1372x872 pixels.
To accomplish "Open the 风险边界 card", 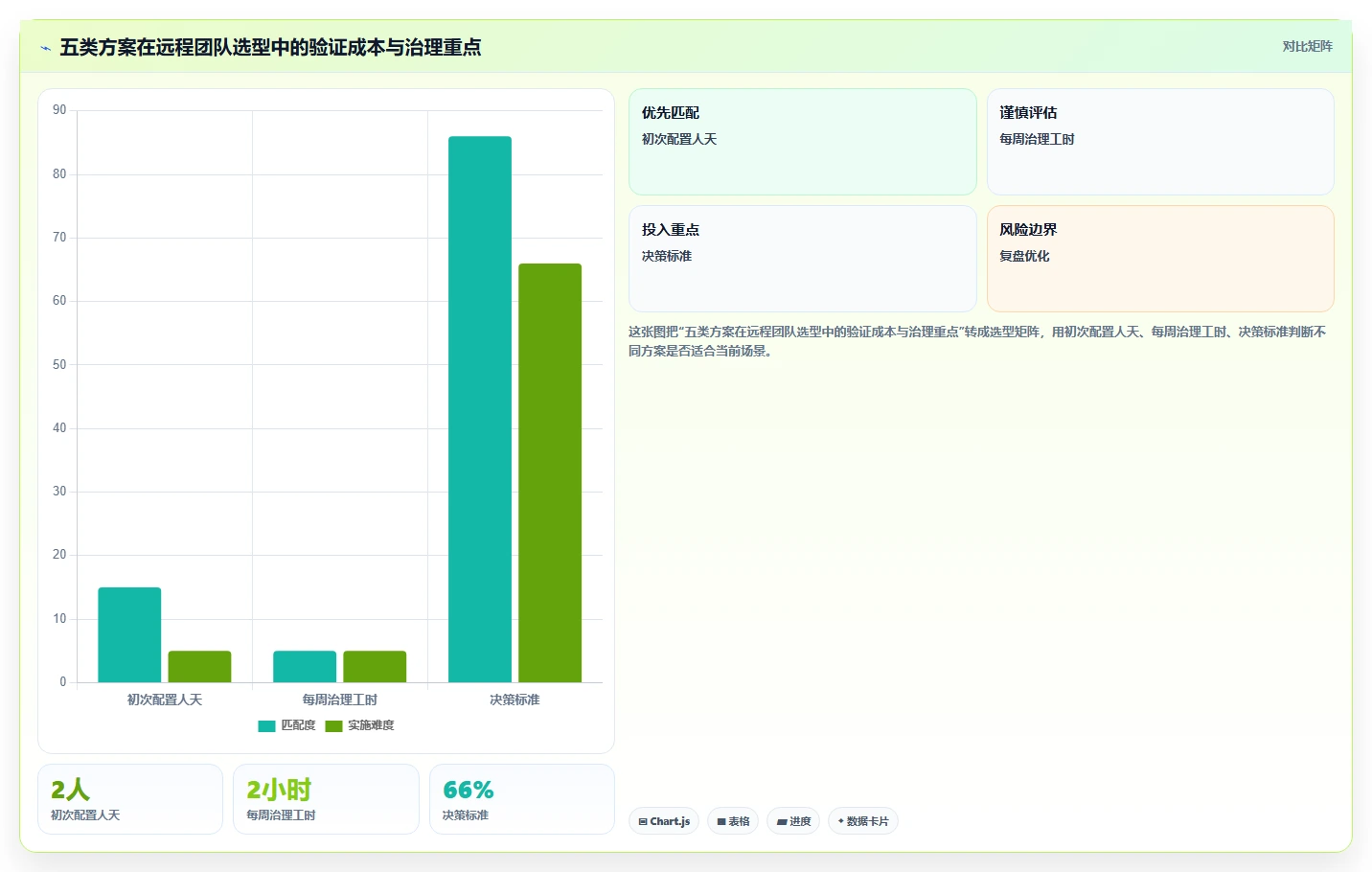I will coord(1160,259).
